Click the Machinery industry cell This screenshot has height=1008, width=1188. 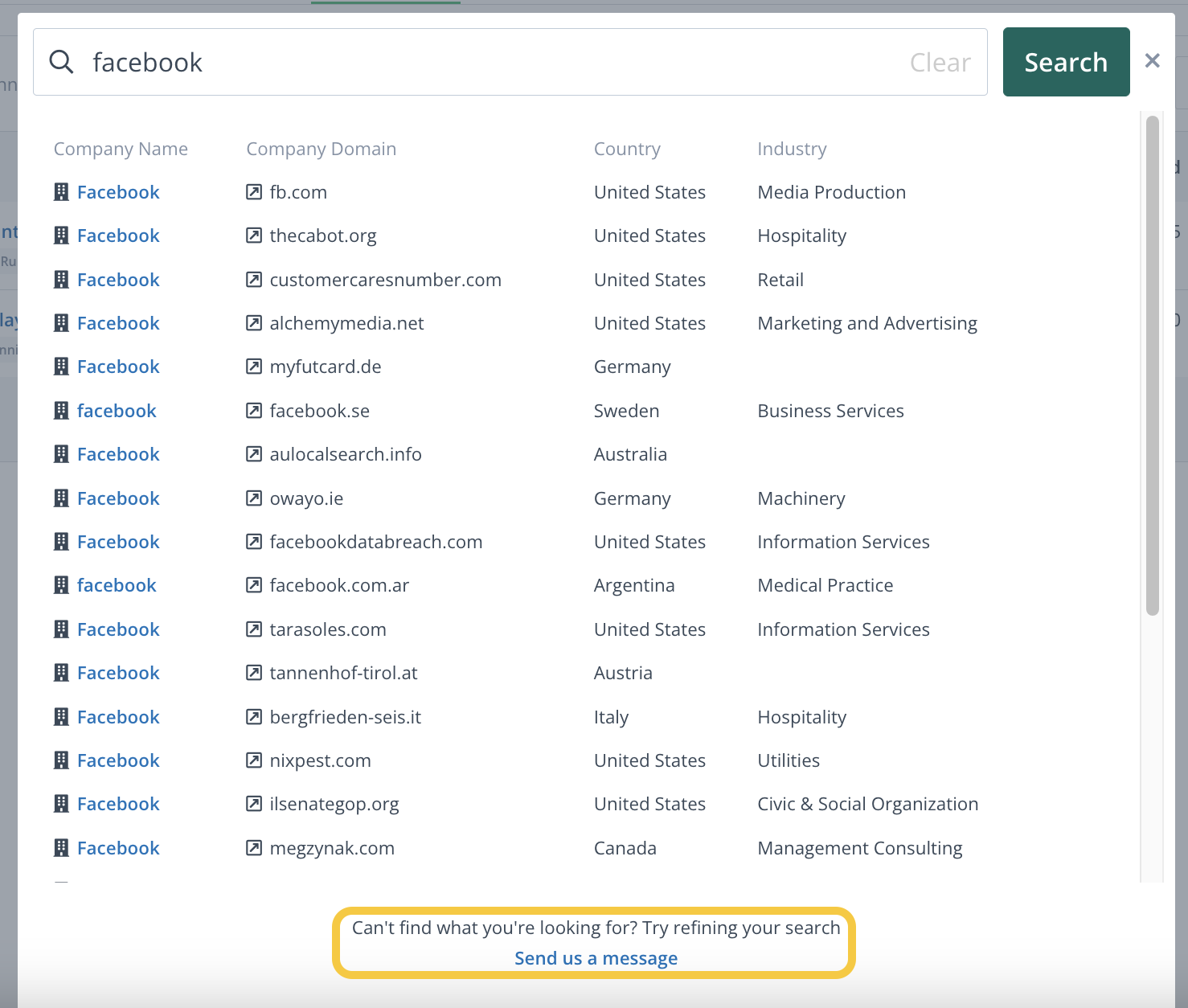tap(801, 498)
